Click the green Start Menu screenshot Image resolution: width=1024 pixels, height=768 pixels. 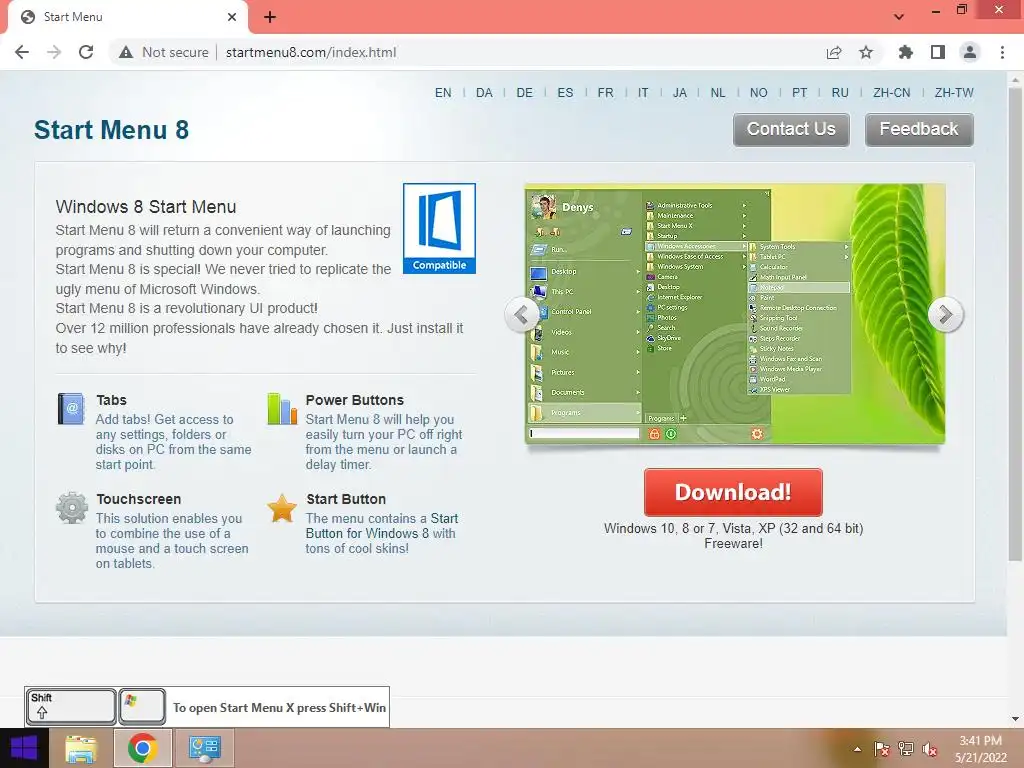click(735, 314)
